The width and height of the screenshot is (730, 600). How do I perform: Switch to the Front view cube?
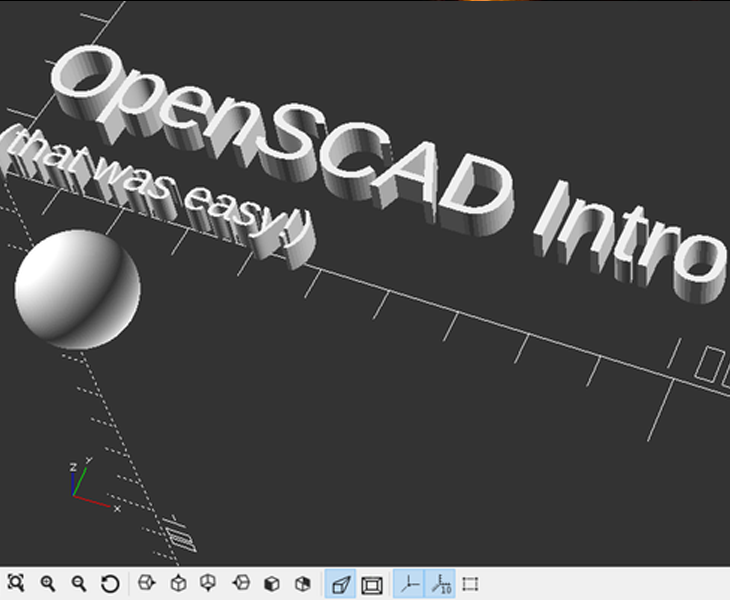(272, 583)
